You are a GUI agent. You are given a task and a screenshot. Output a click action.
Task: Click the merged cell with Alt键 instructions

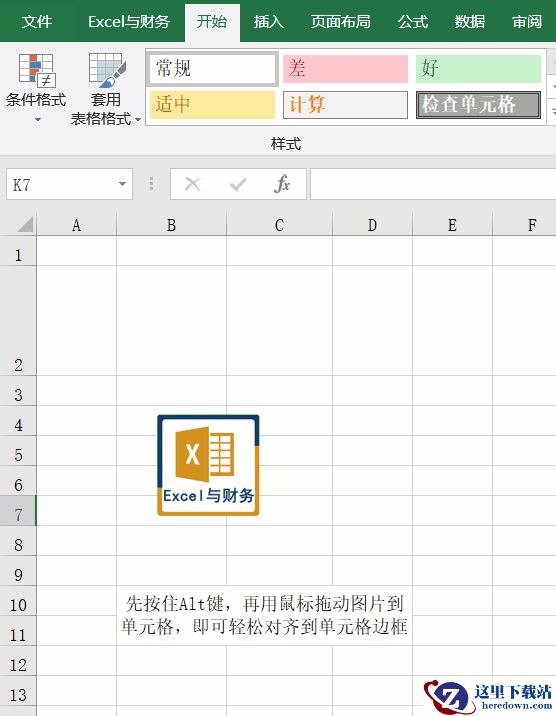264,616
